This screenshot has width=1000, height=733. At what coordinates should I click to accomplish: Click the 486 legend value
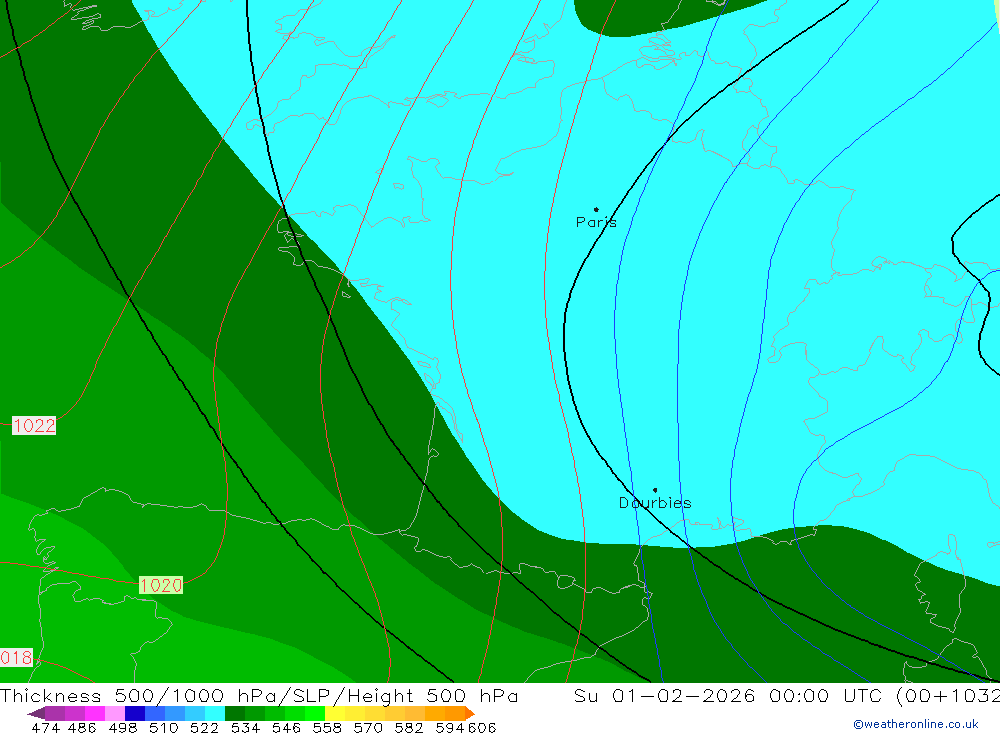pos(82,727)
